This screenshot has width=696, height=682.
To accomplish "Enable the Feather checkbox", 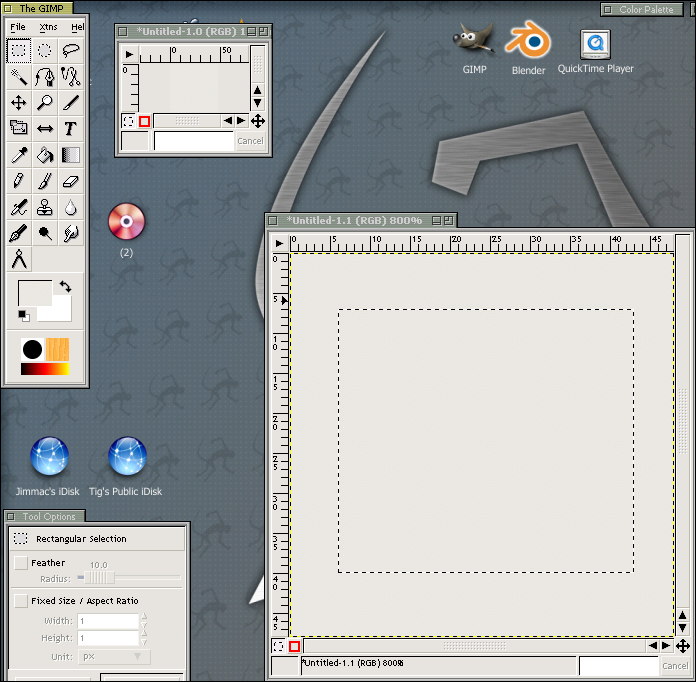I will 21,563.
